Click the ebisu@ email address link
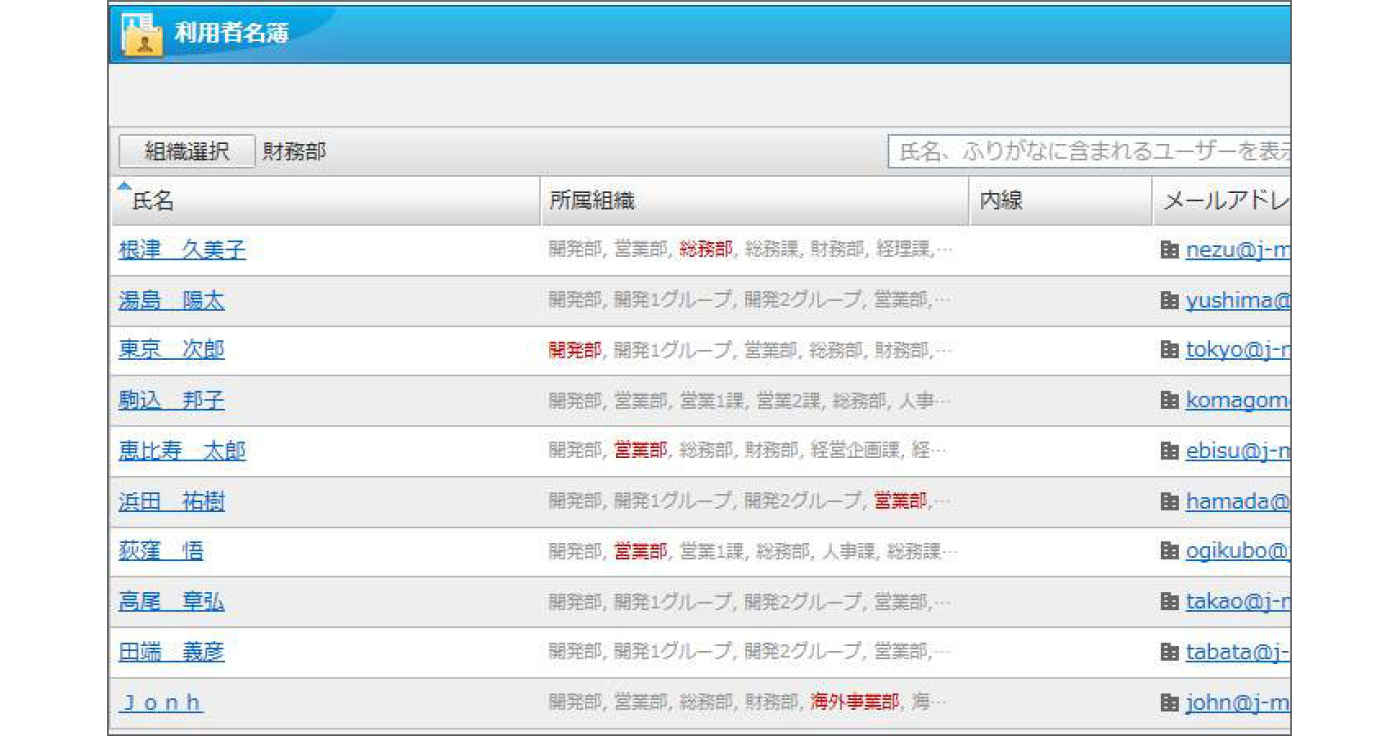This screenshot has height=736, width=1400. [1238, 451]
